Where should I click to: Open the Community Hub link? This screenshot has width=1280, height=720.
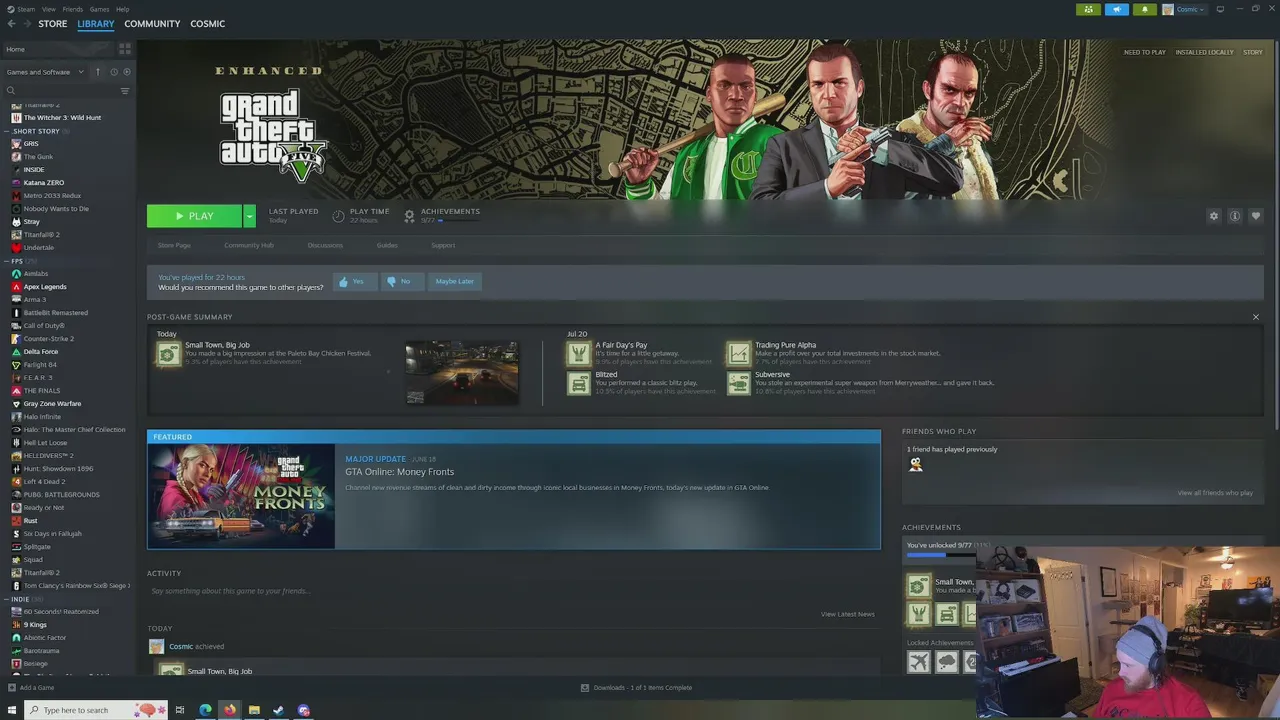tap(249, 245)
